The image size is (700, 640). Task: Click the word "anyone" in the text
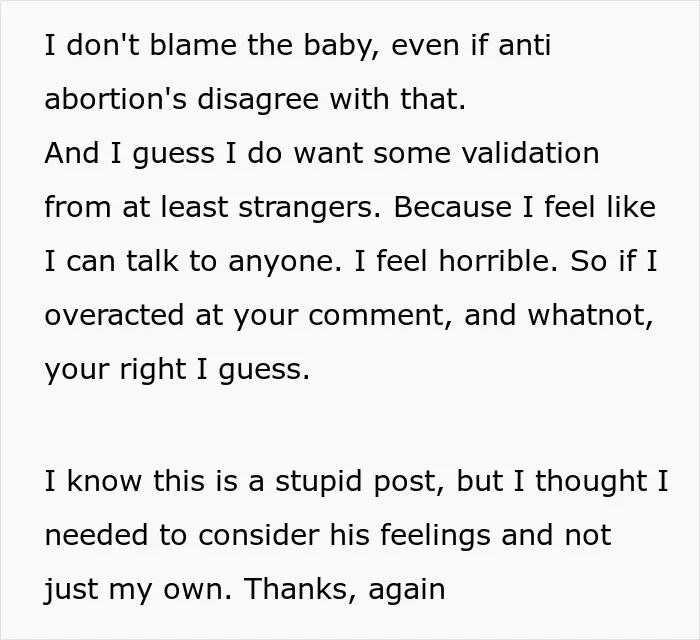click(280, 262)
